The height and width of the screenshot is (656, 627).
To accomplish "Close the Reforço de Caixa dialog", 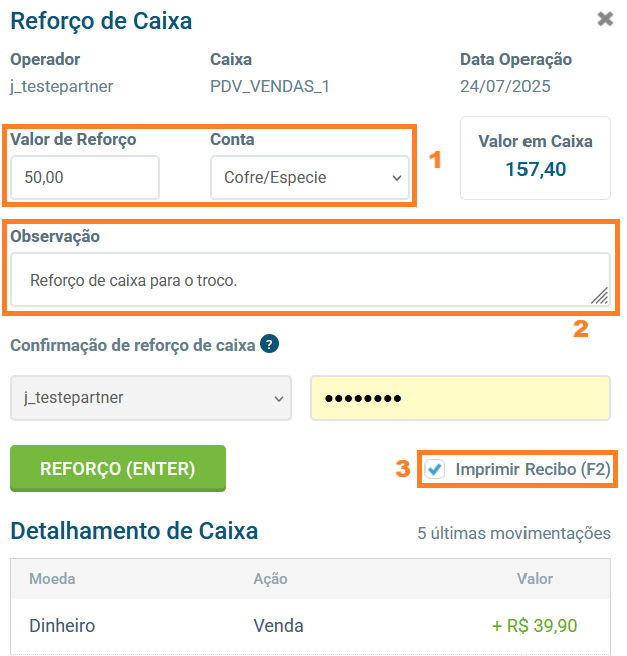I will point(605,19).
